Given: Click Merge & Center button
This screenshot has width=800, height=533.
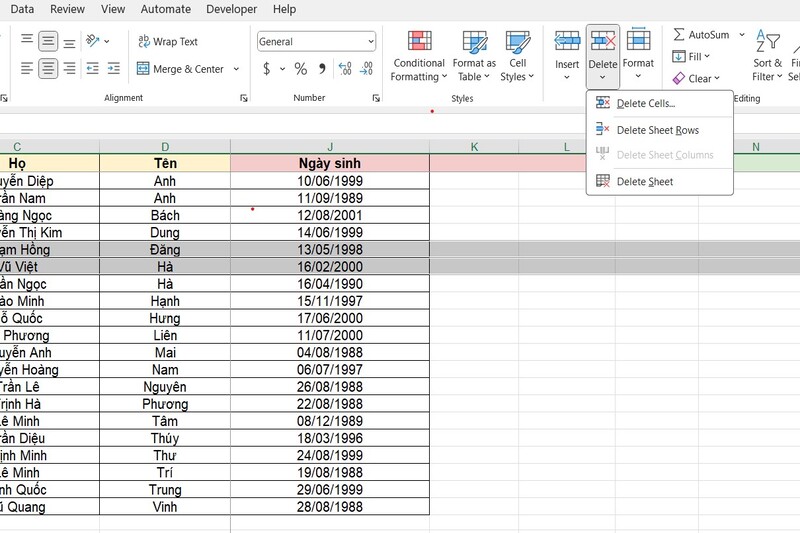Looking at the screenshot, I should pyautogui.click(x=180, y=68).
